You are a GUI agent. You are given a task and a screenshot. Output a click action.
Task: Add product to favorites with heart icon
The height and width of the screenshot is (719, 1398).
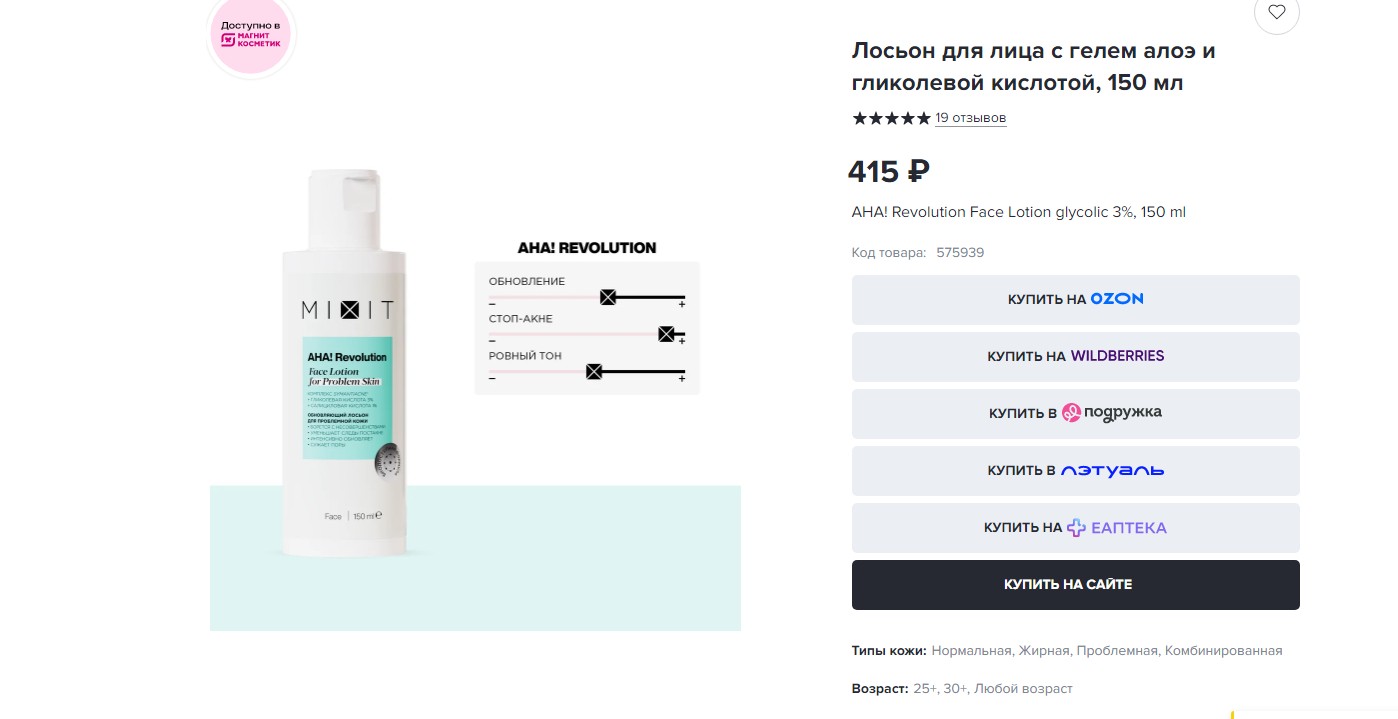pyautogui.click(x=1276, y=12)
